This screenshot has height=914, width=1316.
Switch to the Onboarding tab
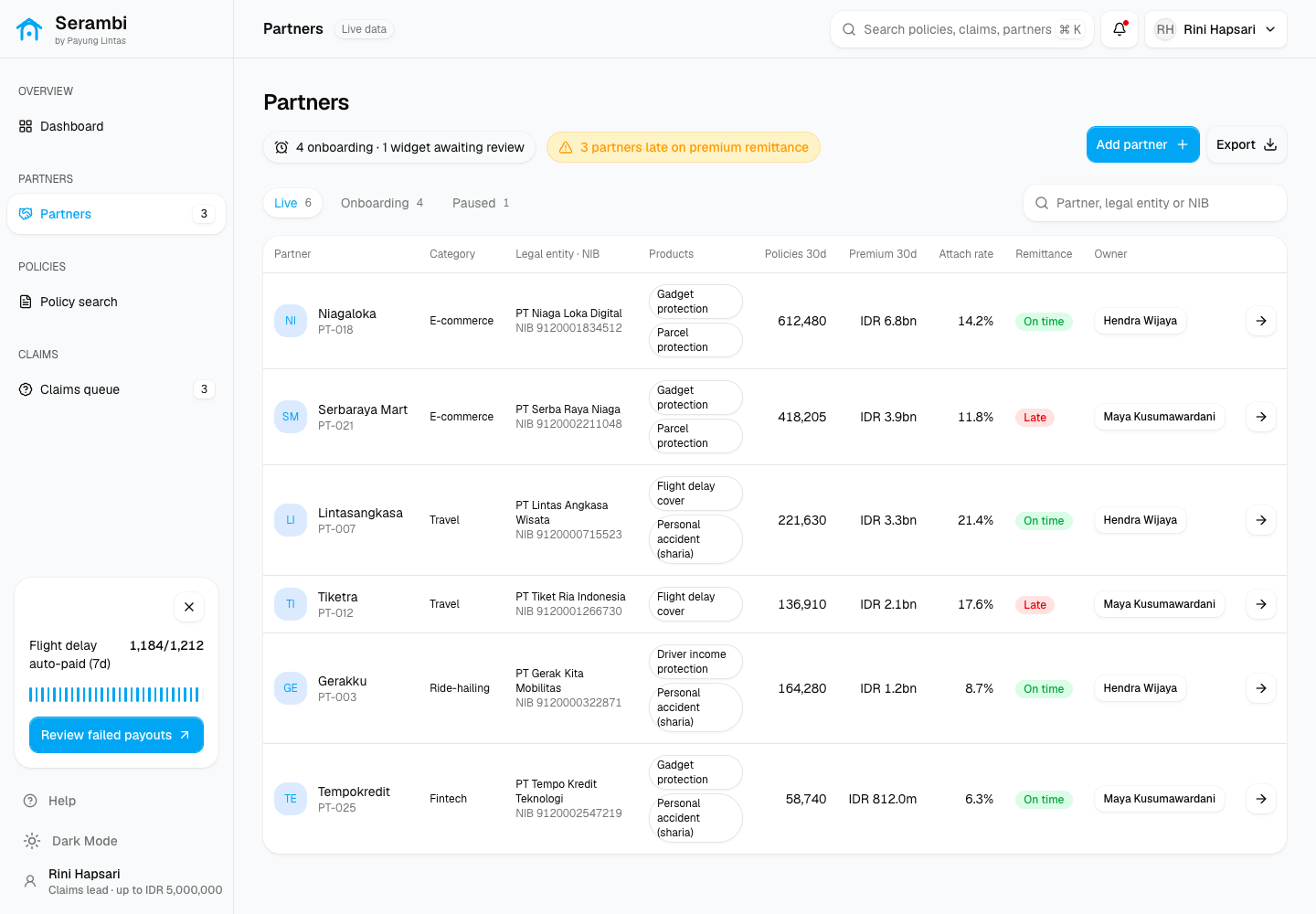point(382,203)
